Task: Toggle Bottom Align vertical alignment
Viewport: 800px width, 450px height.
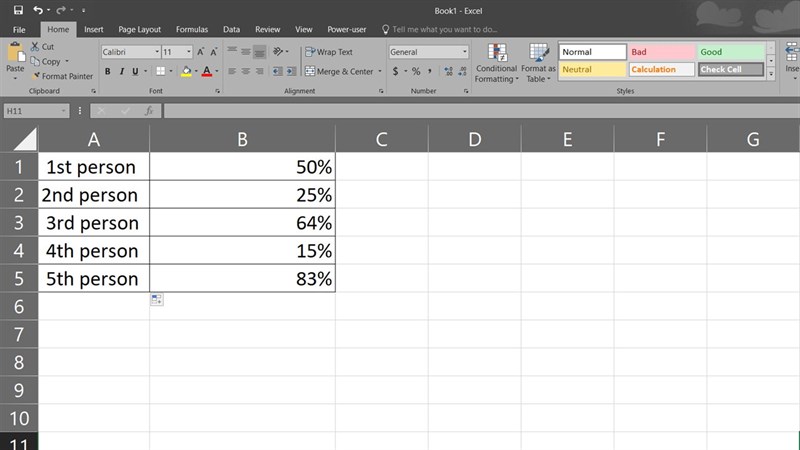Action: (x=260, y=52)
